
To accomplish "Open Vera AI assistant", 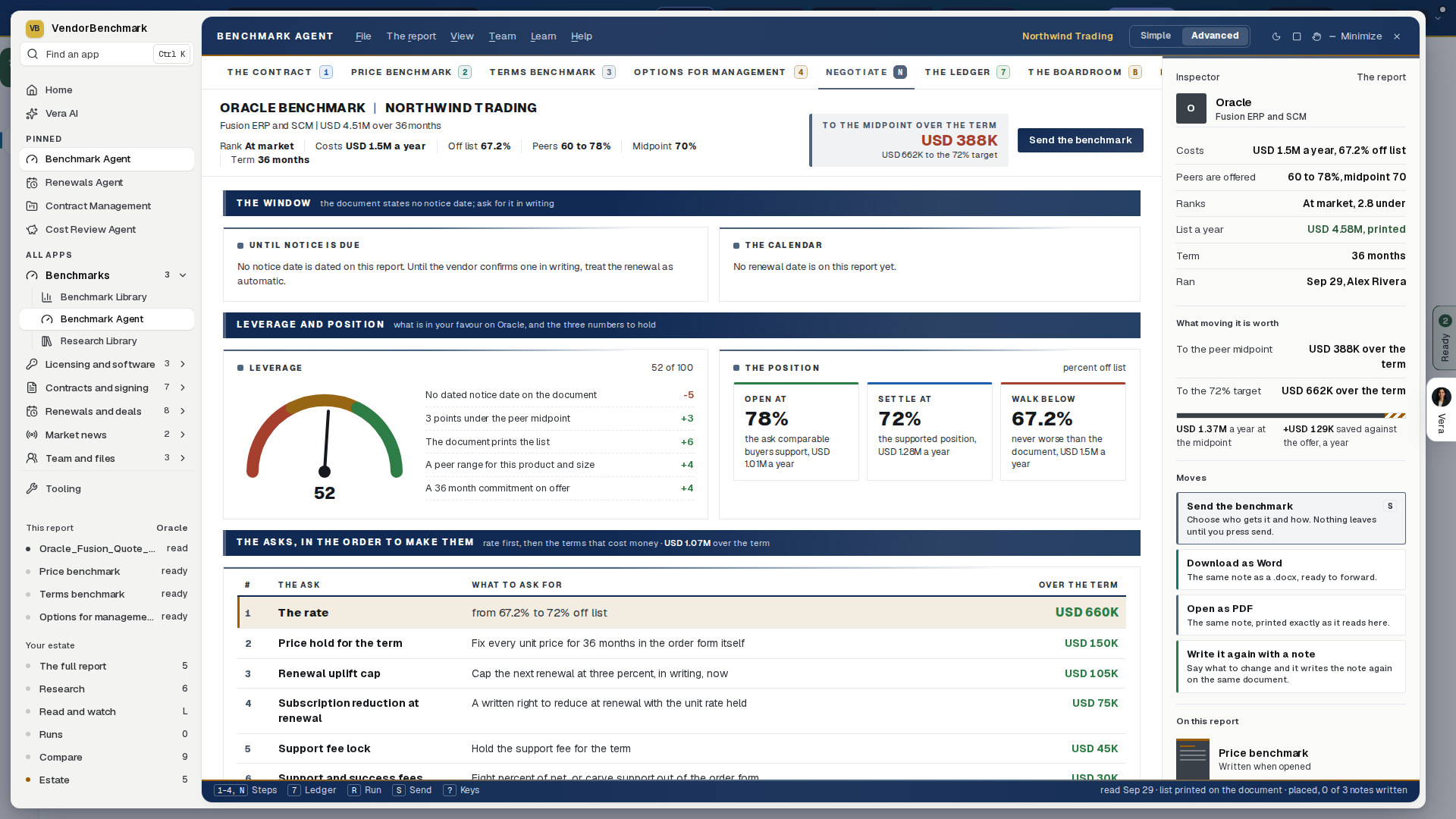I will (x=106, y=113).
